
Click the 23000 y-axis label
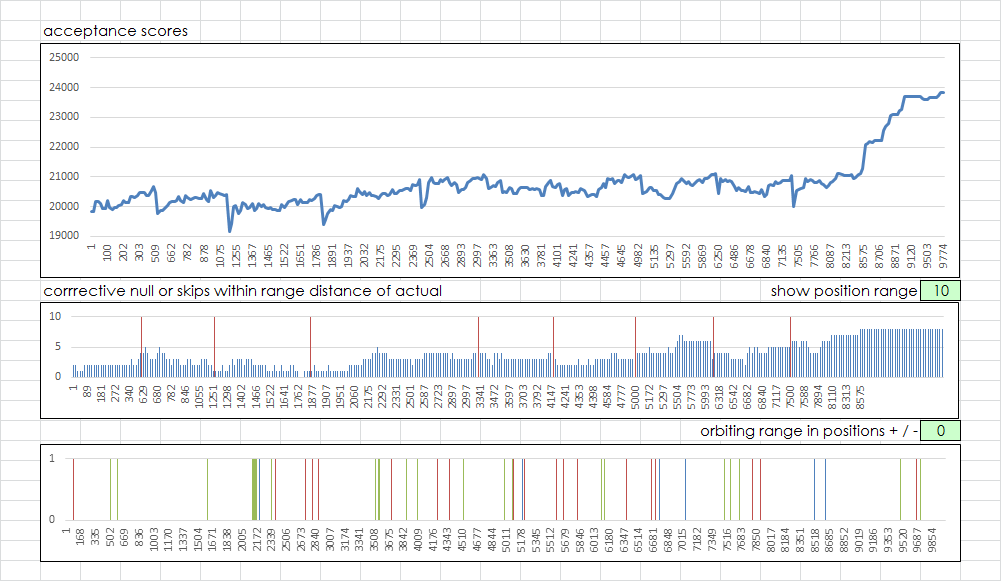[x=64, y=117]
